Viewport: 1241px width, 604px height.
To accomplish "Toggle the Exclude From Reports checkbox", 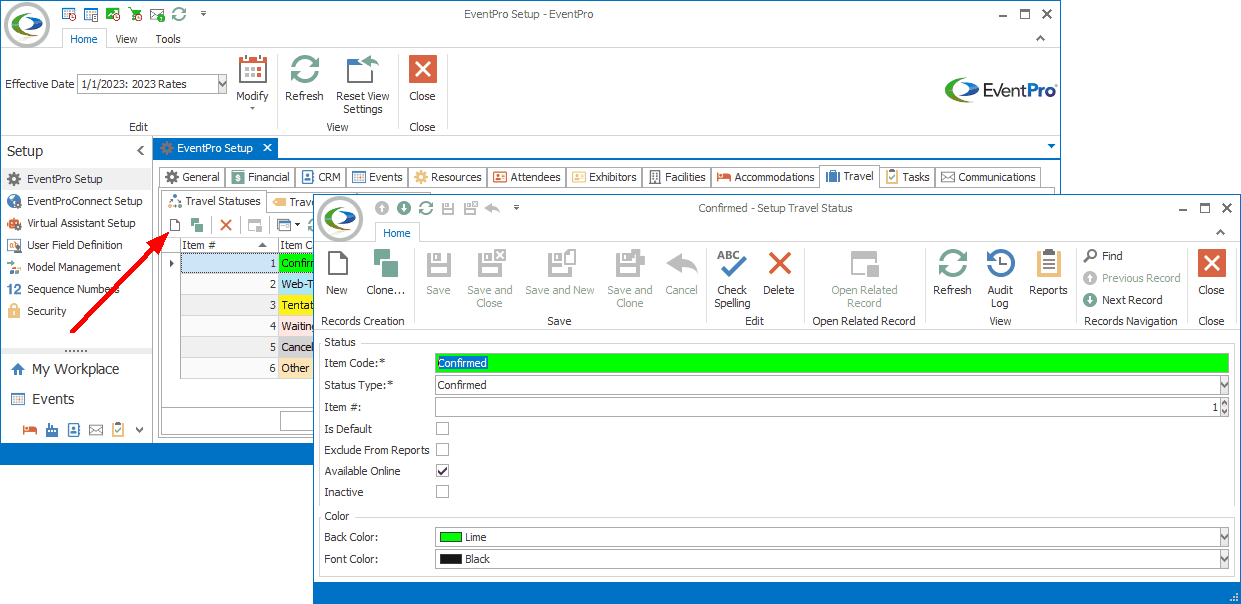I will 442,450.
